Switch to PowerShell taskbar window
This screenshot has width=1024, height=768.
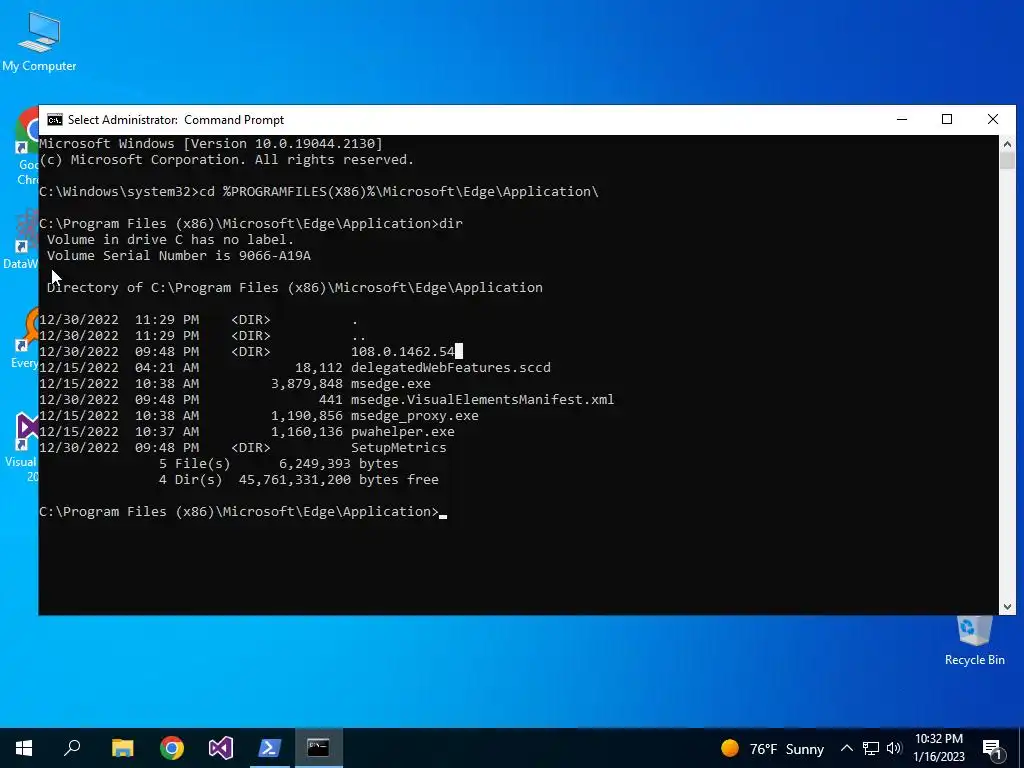[x=270, y=748]
